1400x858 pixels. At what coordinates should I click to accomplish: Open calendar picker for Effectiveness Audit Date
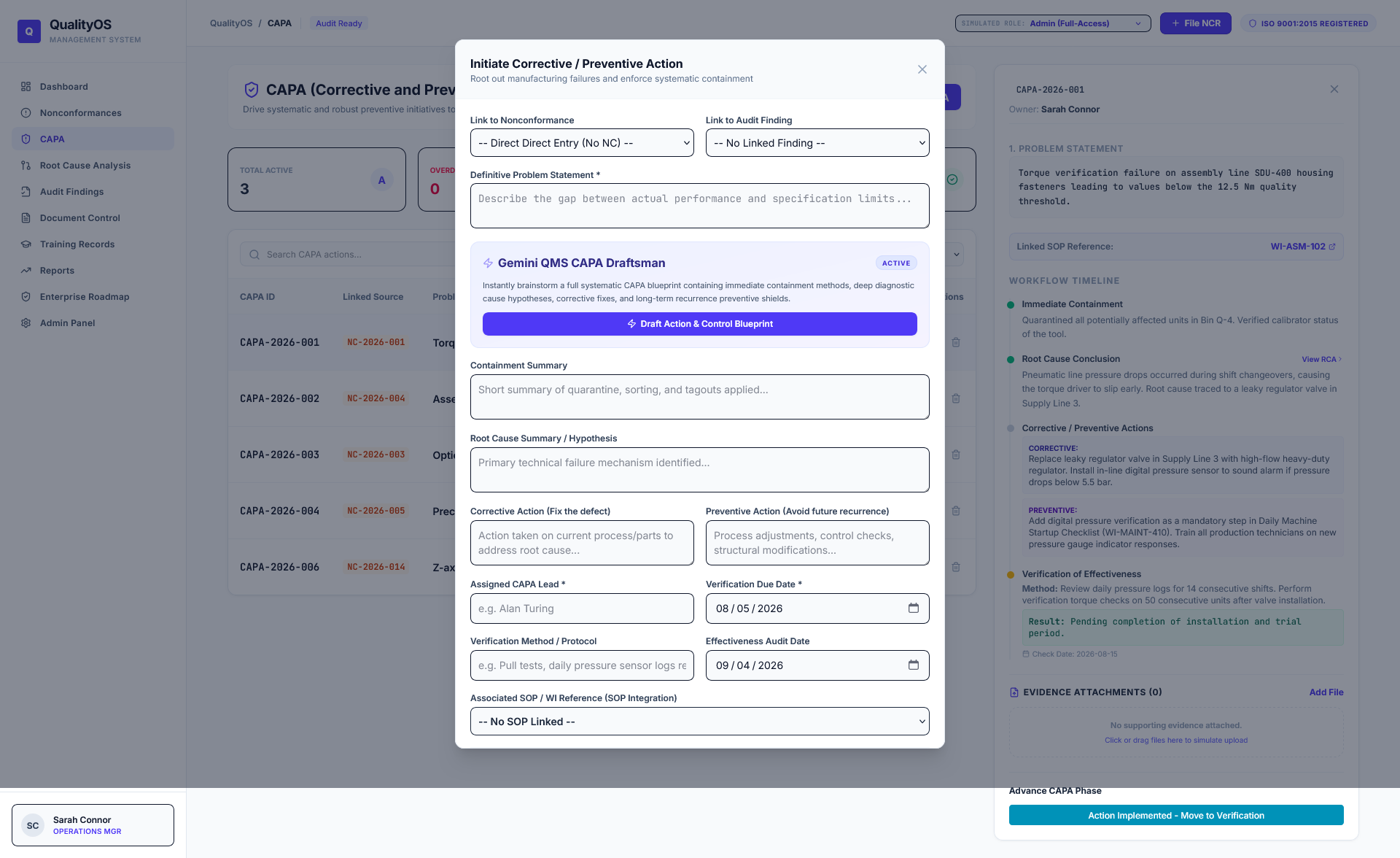[913, 665]
